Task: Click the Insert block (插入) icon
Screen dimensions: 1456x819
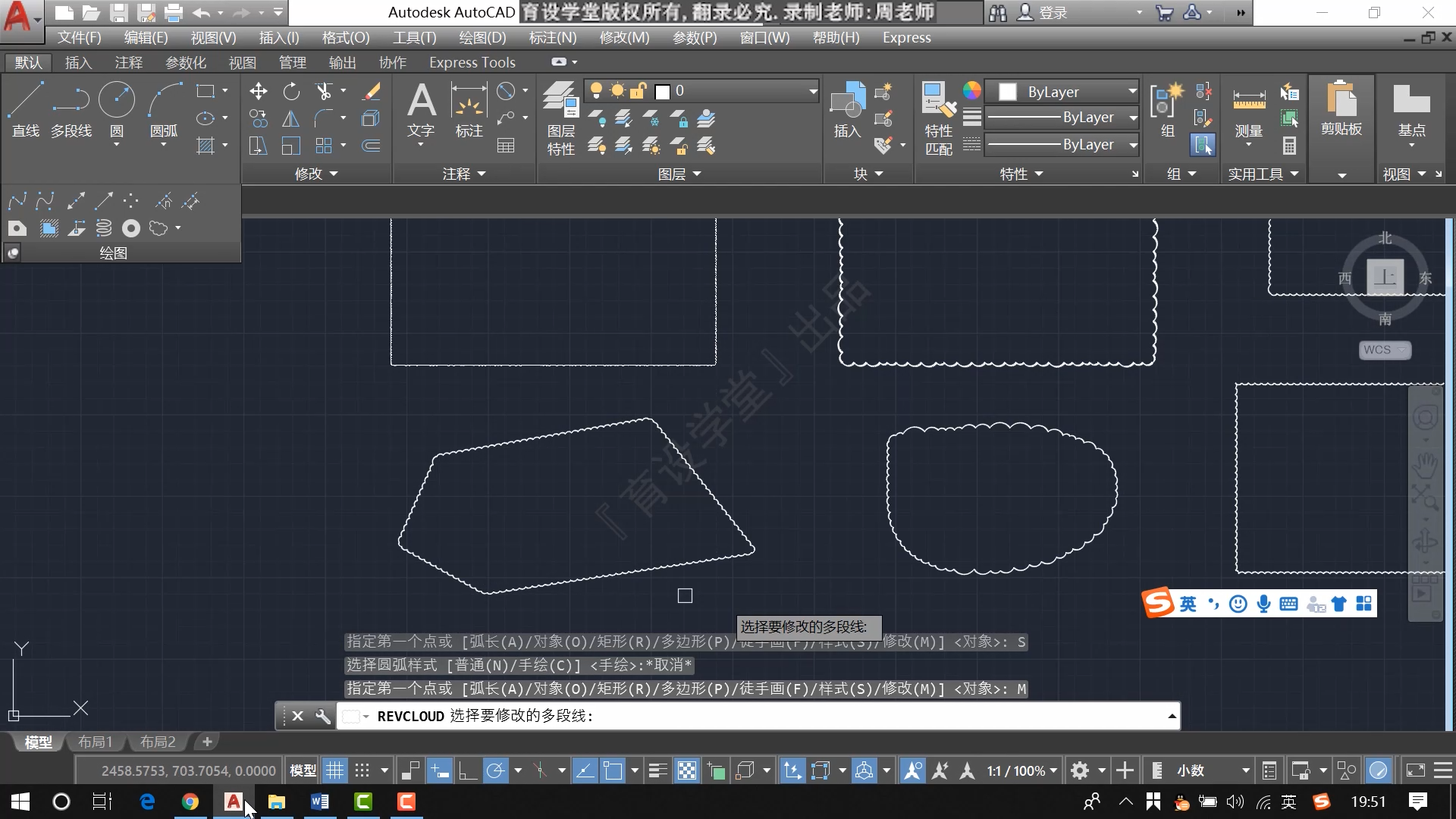Action: click(847, 110)
